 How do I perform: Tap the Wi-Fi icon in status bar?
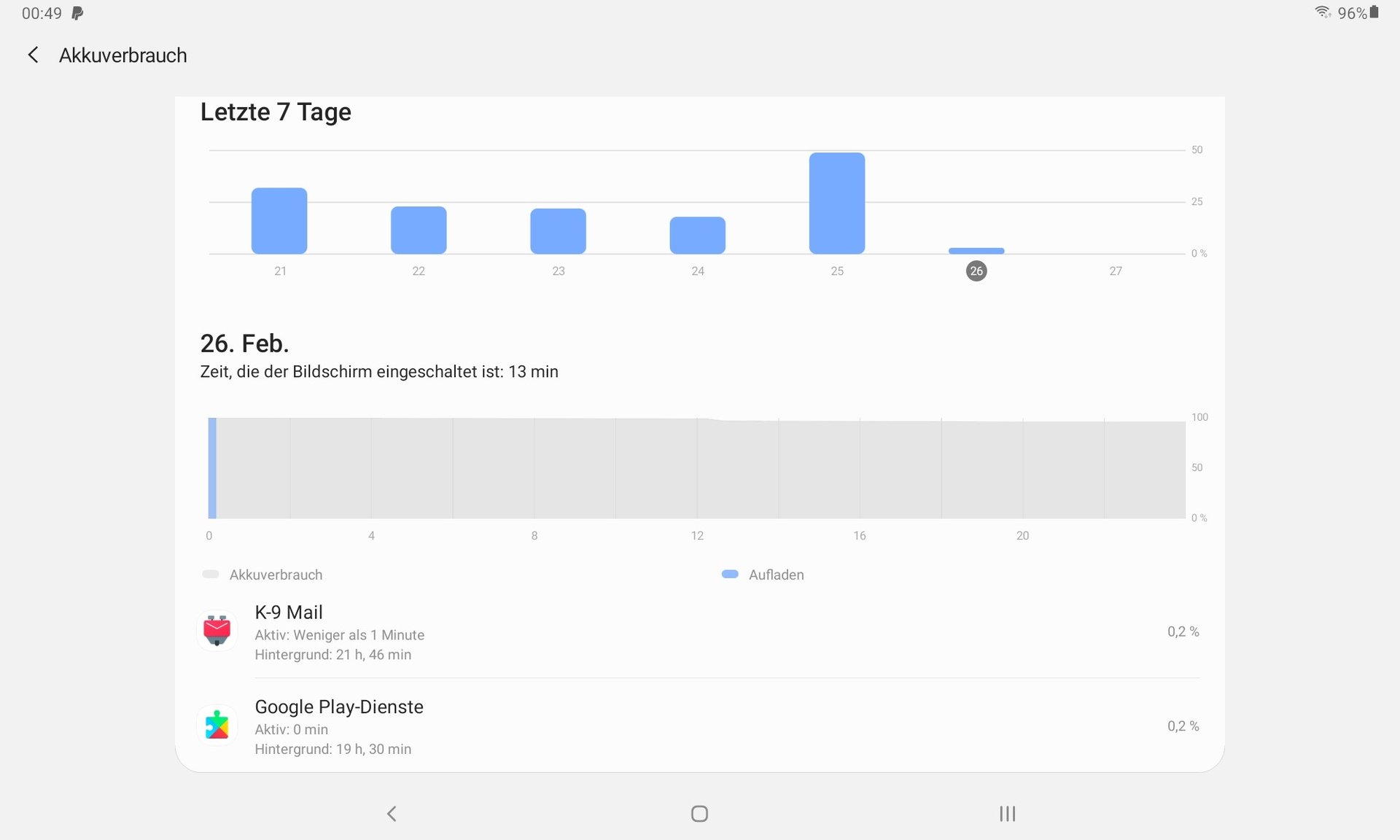tap(1323, 12)
